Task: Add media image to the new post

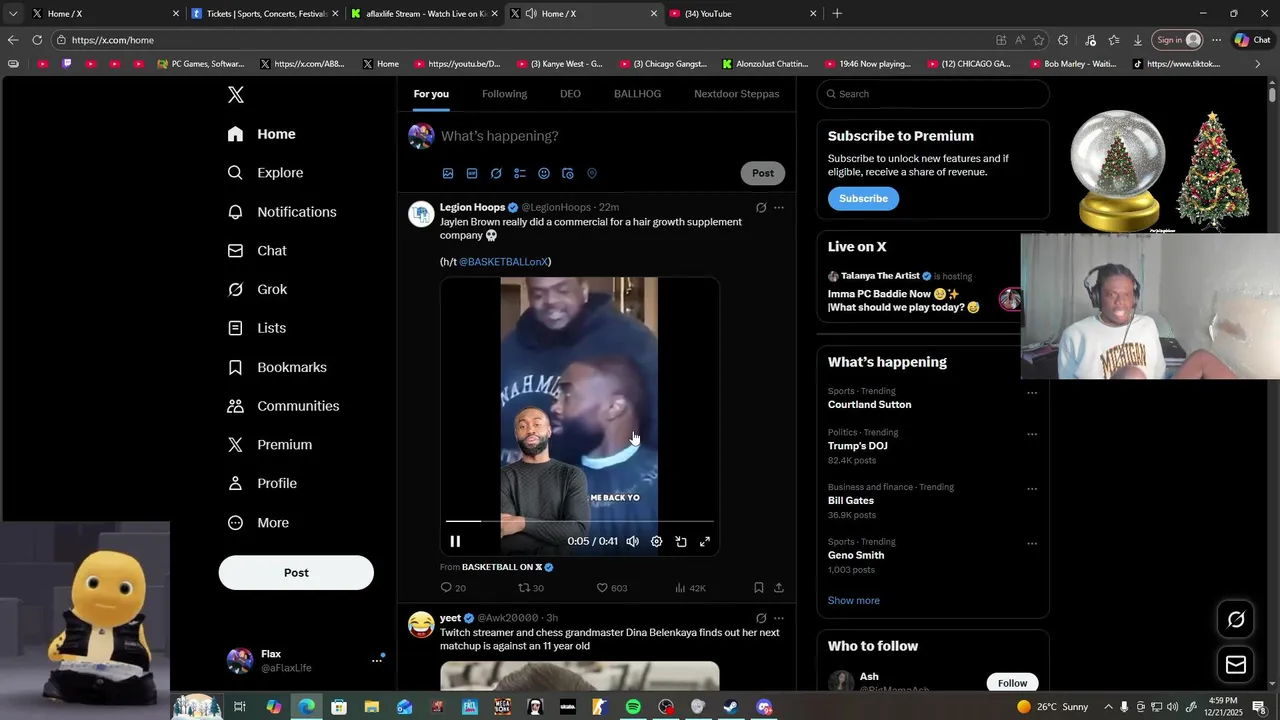Action: click(x=448, y=173)
